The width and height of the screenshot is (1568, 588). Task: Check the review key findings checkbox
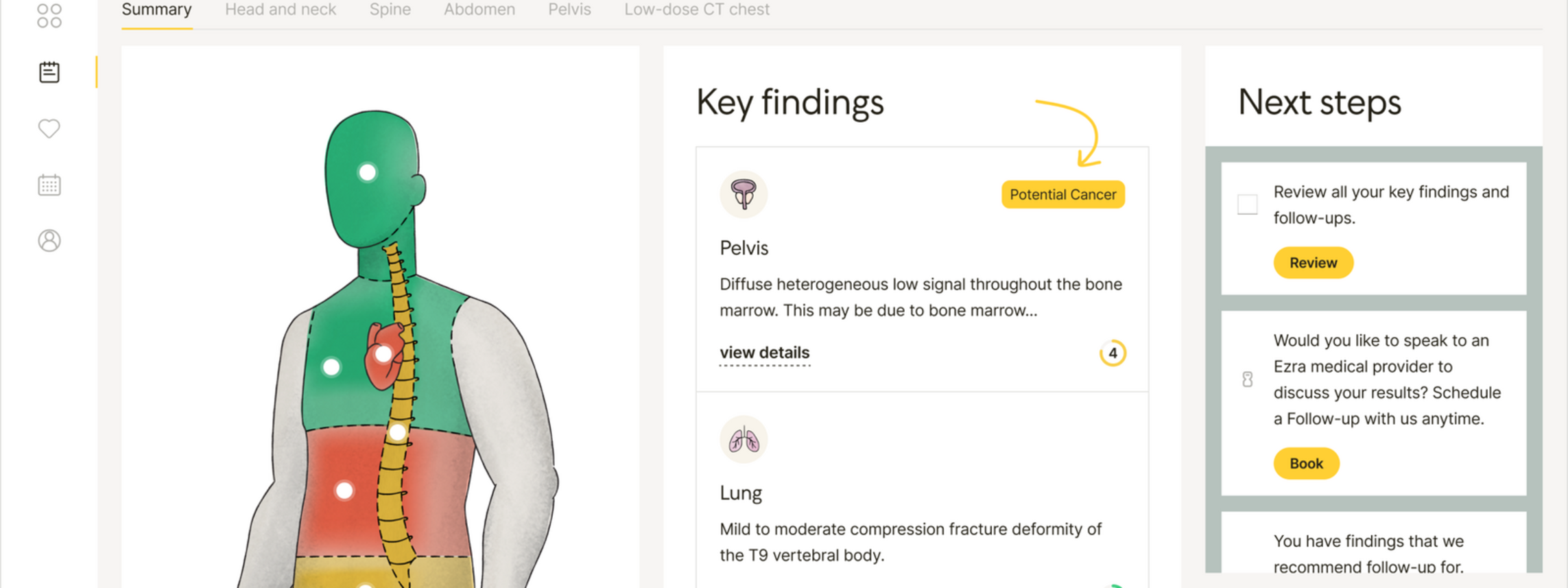(1248, 204)
